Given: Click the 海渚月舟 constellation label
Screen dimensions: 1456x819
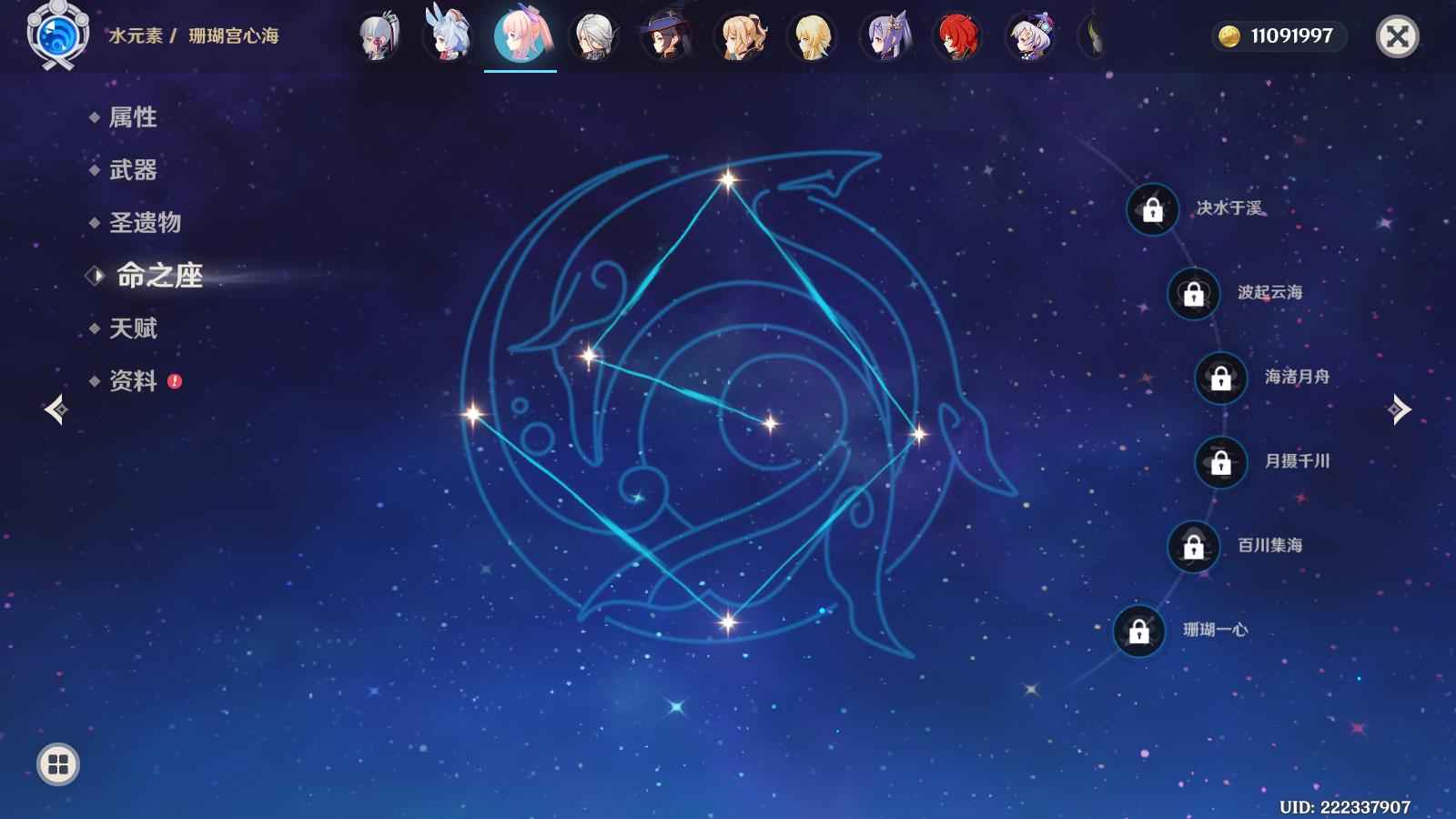Looking at the screenshot, I should pos(1298,377).
